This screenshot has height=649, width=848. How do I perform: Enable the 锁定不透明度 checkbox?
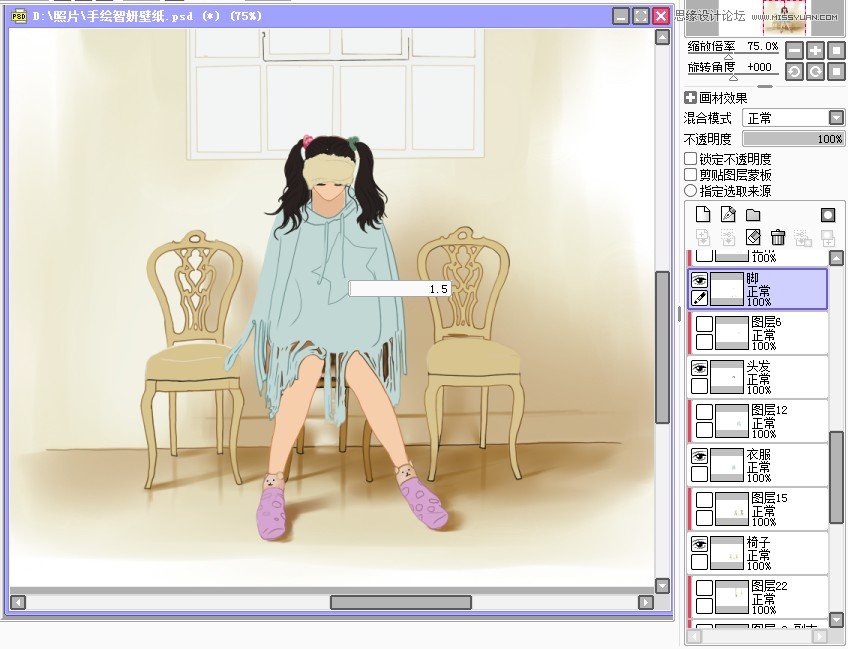(690, 157)
